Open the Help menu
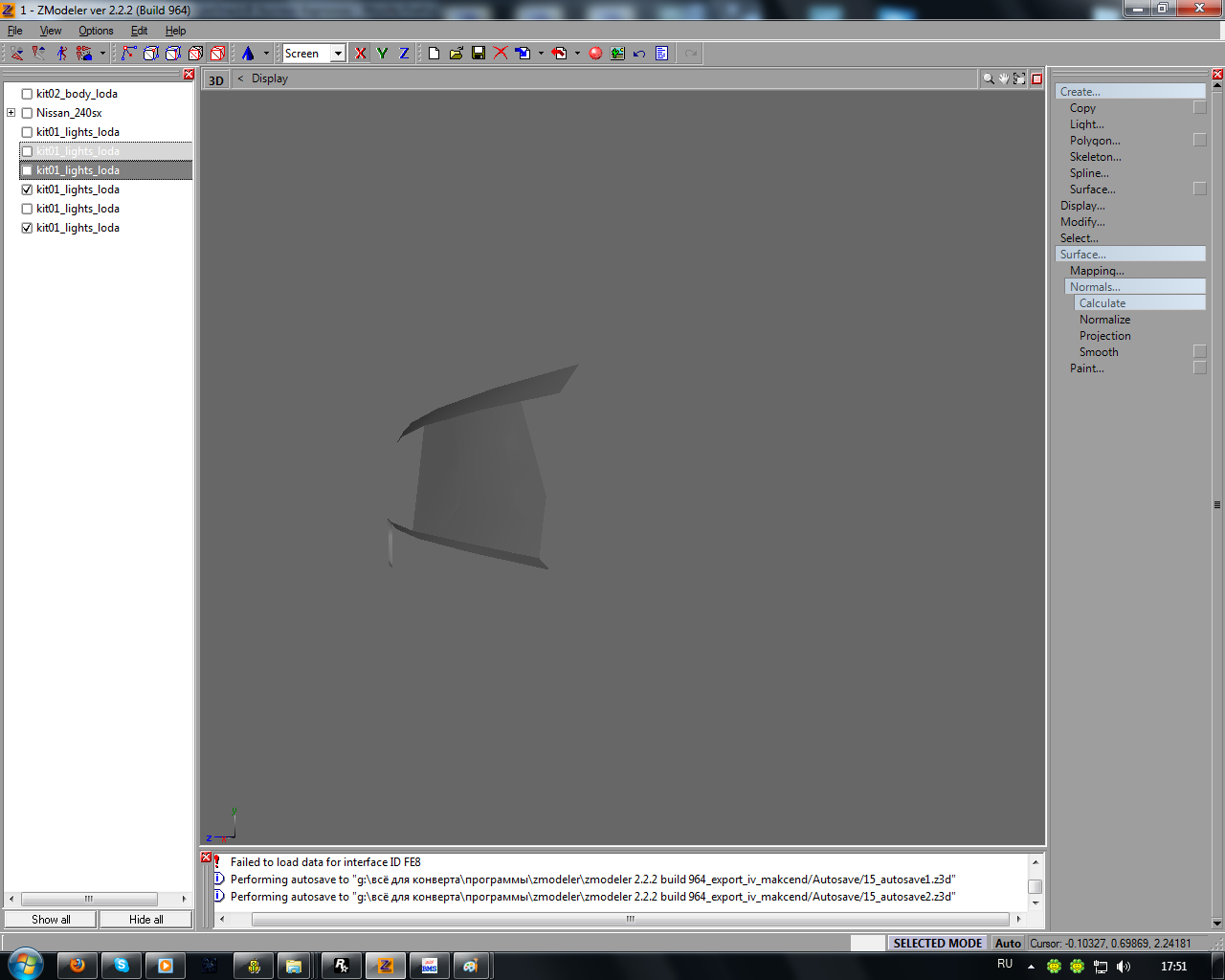The height and width of the screenshot is (980, 1225). point(176,31)
